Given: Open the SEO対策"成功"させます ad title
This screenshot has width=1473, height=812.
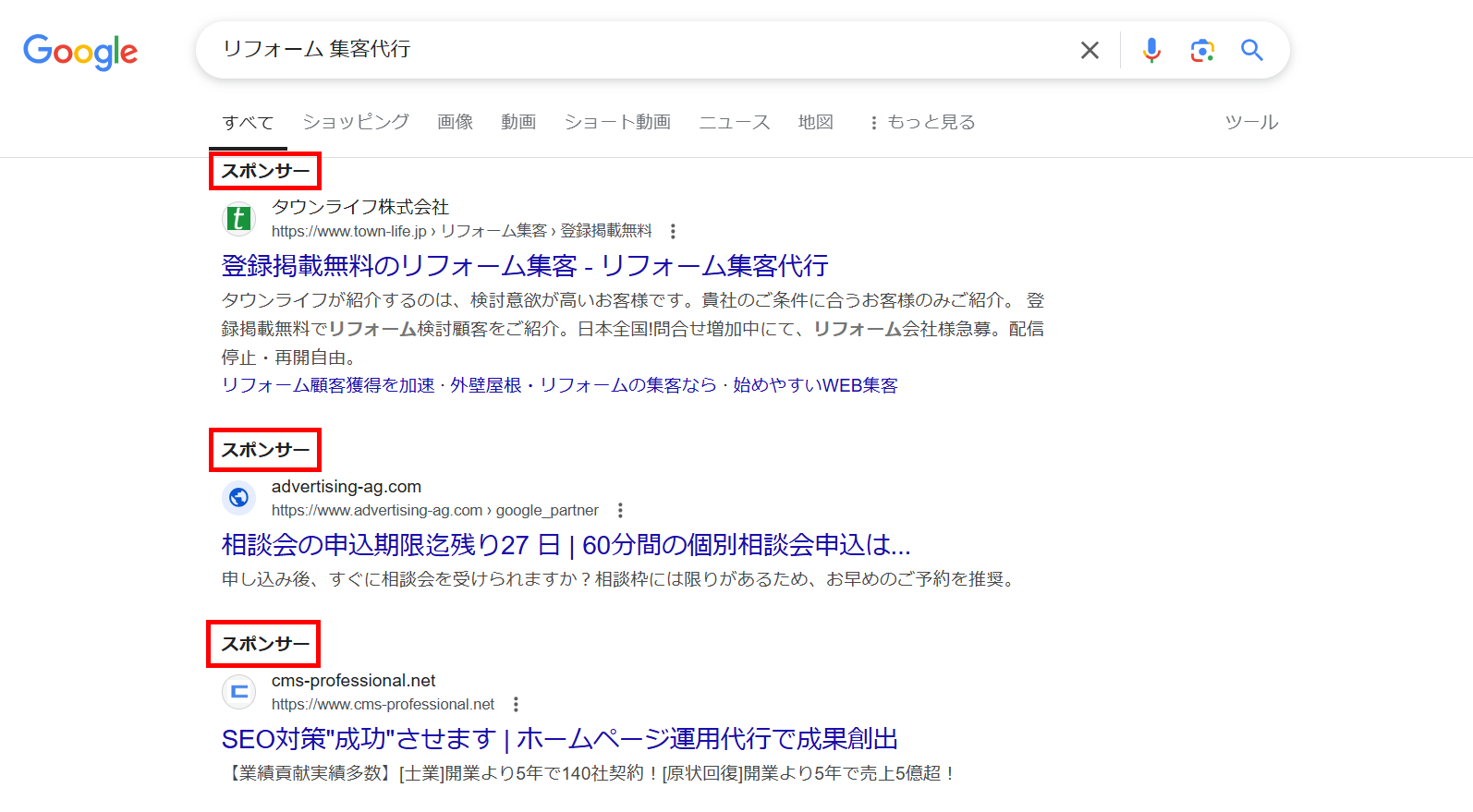Looking at the screenshot, I should [560, 739].
